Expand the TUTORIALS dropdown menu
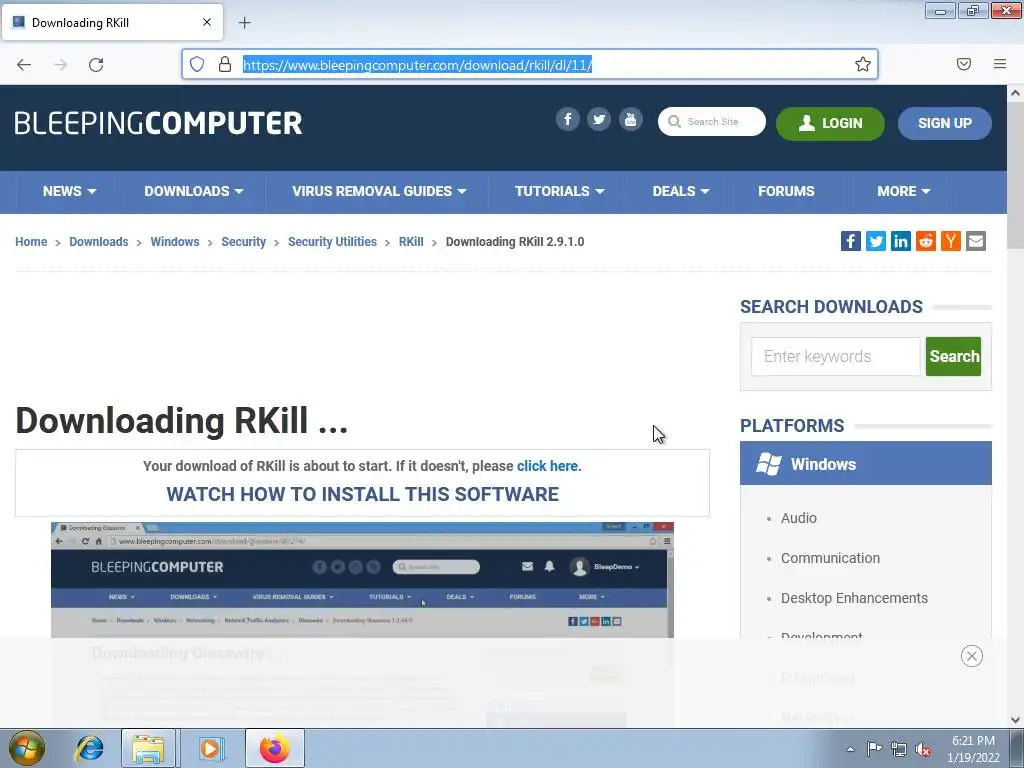This screenshot has height=768, width=1024. pyautogui.click(x=559, y=191)
